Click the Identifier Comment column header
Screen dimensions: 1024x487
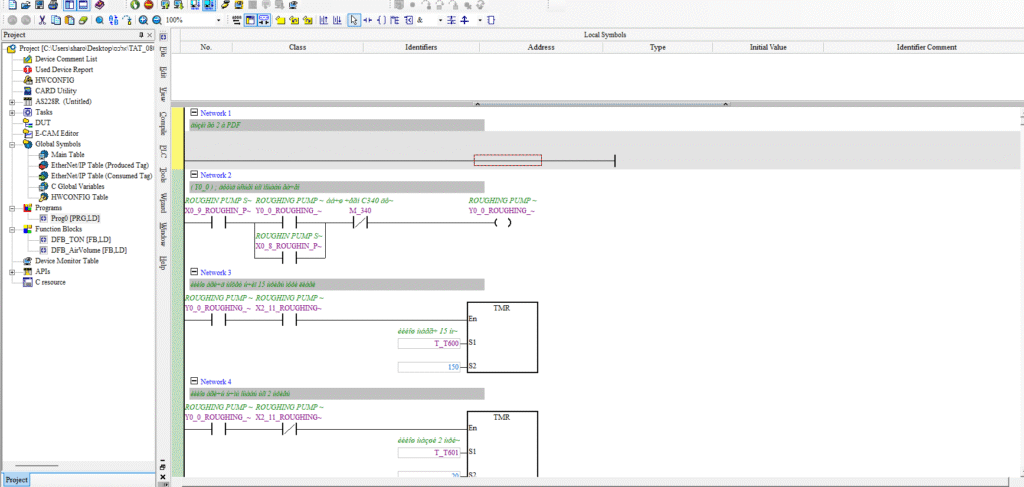(926, 47)
